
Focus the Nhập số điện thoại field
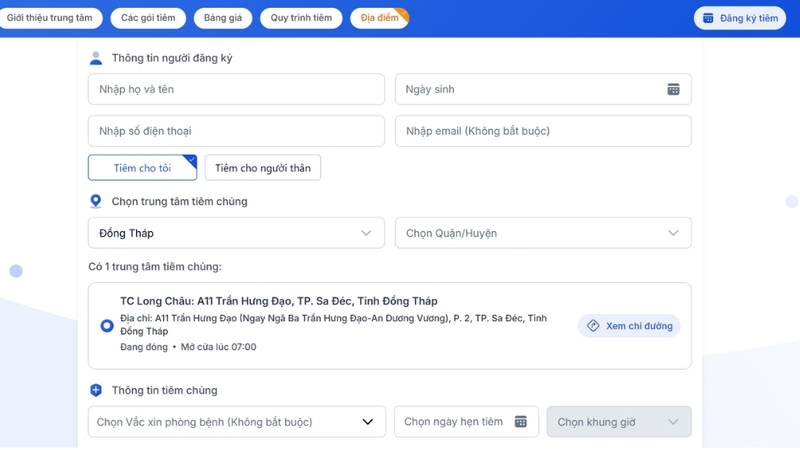click(x=236, y=131)
